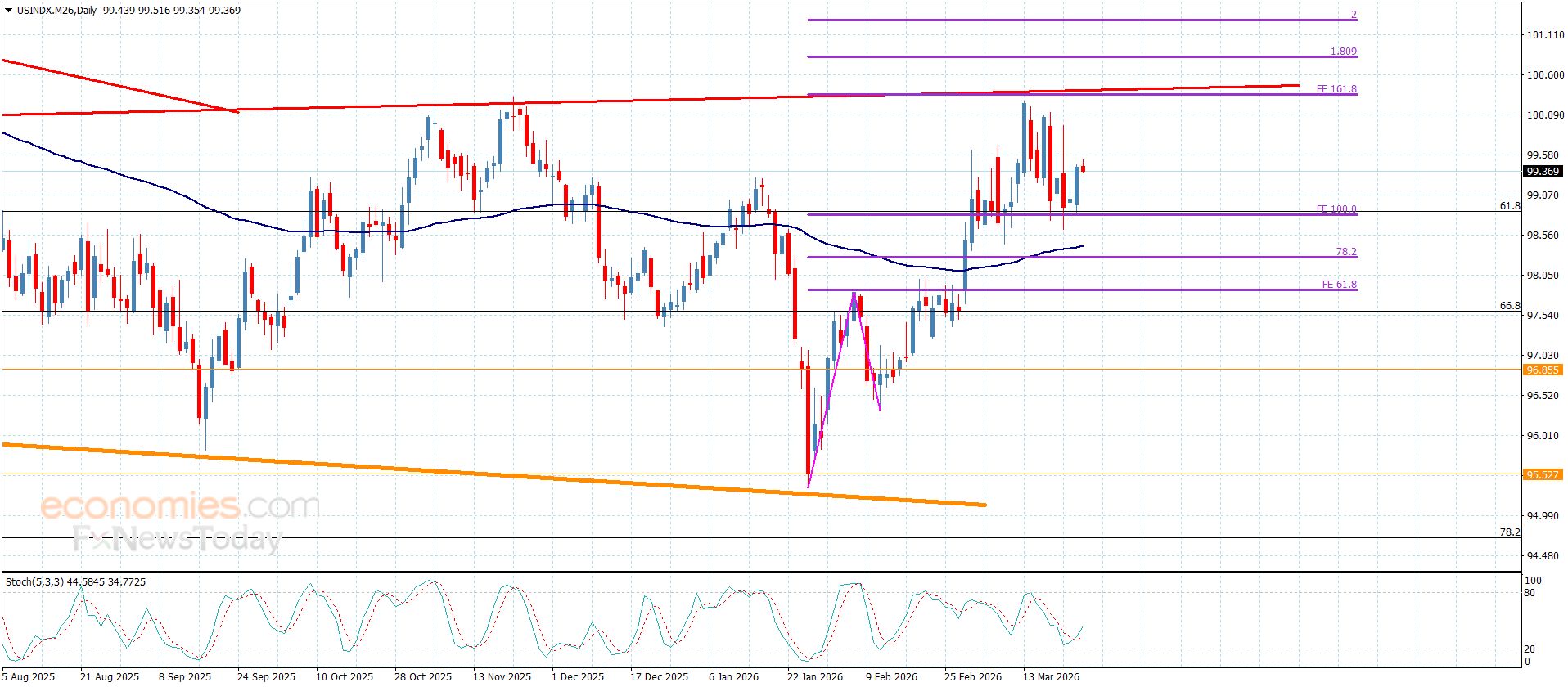Select the 22 Jan 2026 date marker
1568x687 pixels.
point(815,677)
